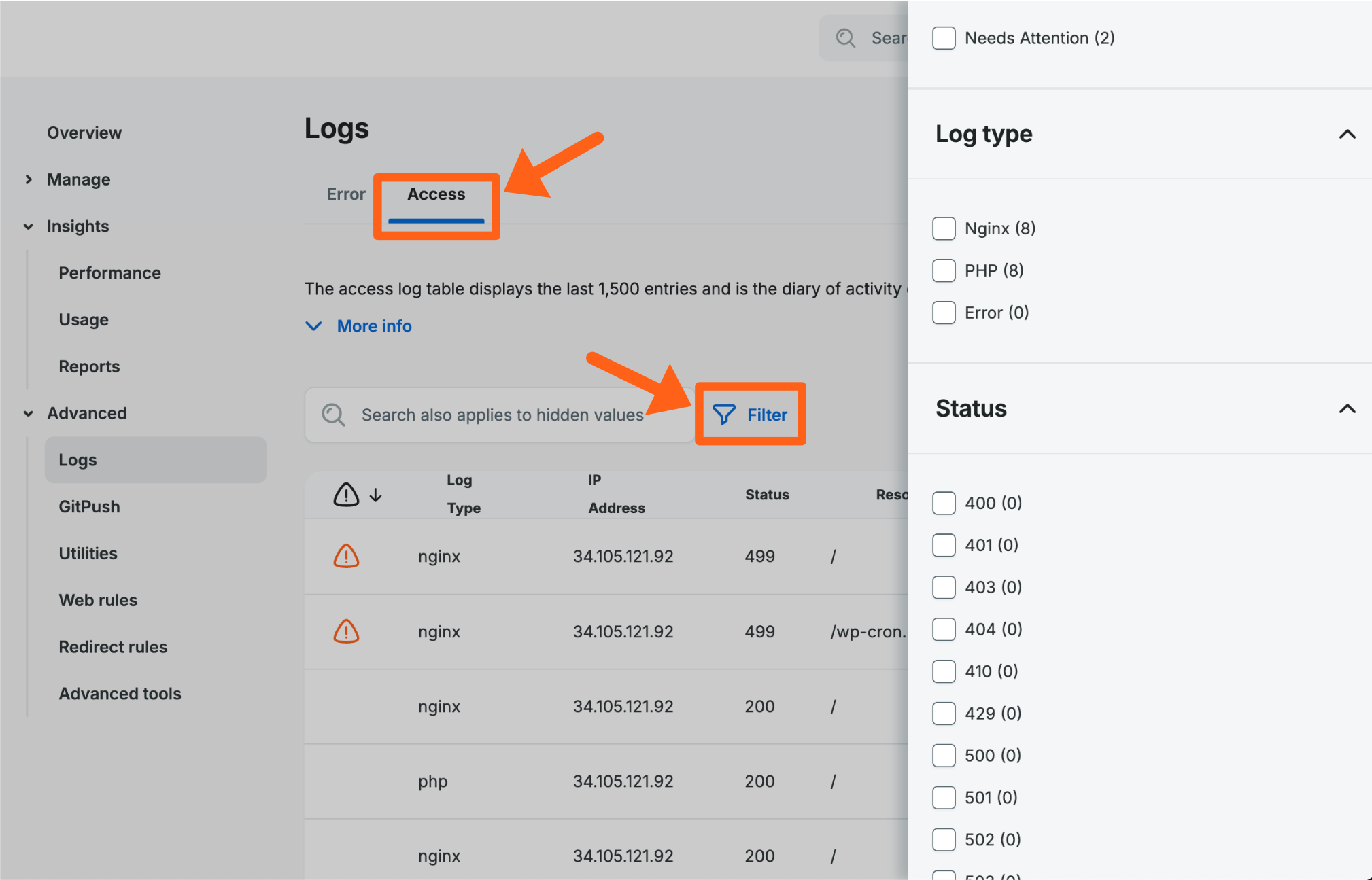Click the orange warning icon on first row
The height and width of the screenshot is (880, 1372).
tap(346, 556)
